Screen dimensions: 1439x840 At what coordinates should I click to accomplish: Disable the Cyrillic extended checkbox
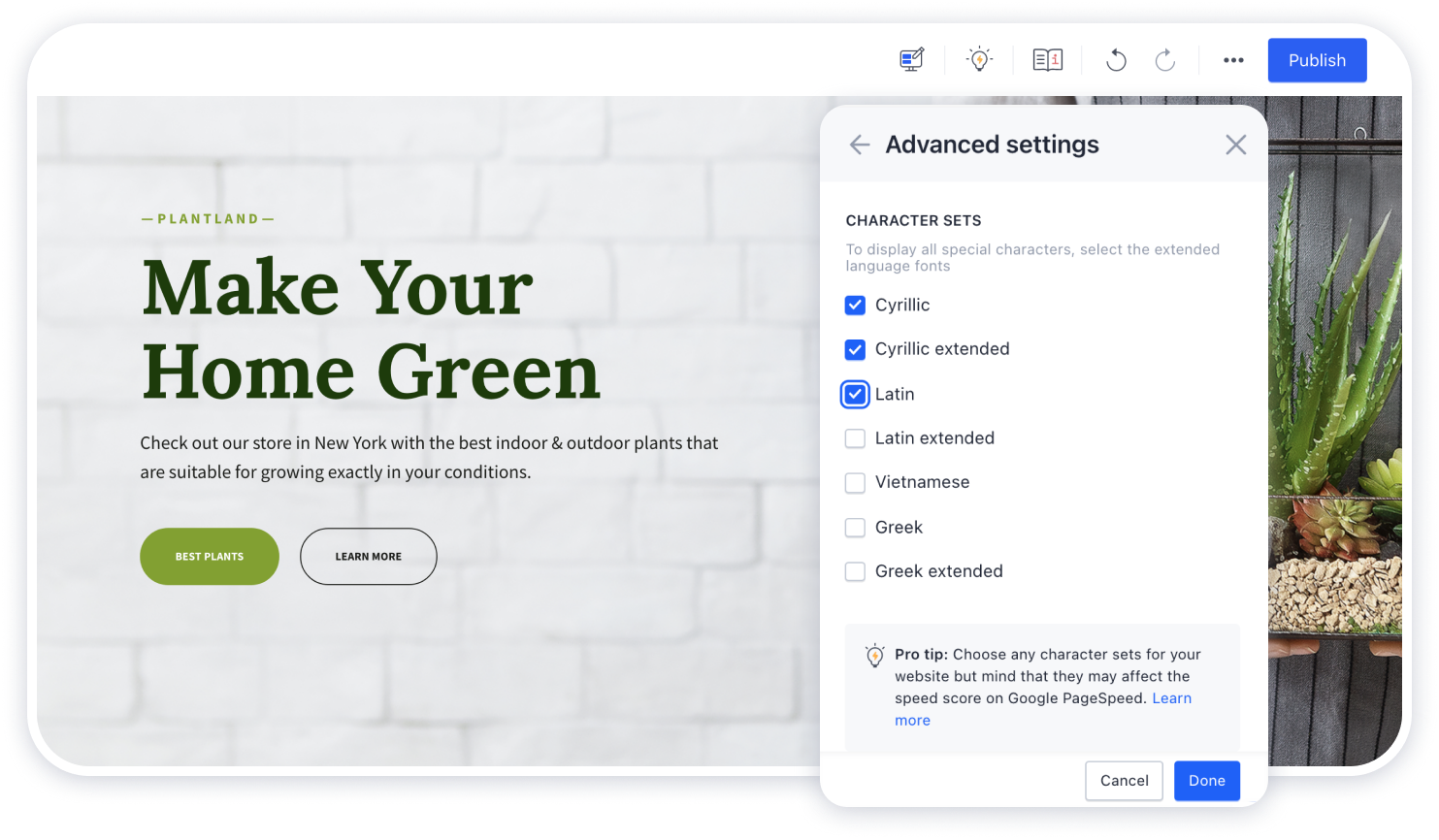855,349
